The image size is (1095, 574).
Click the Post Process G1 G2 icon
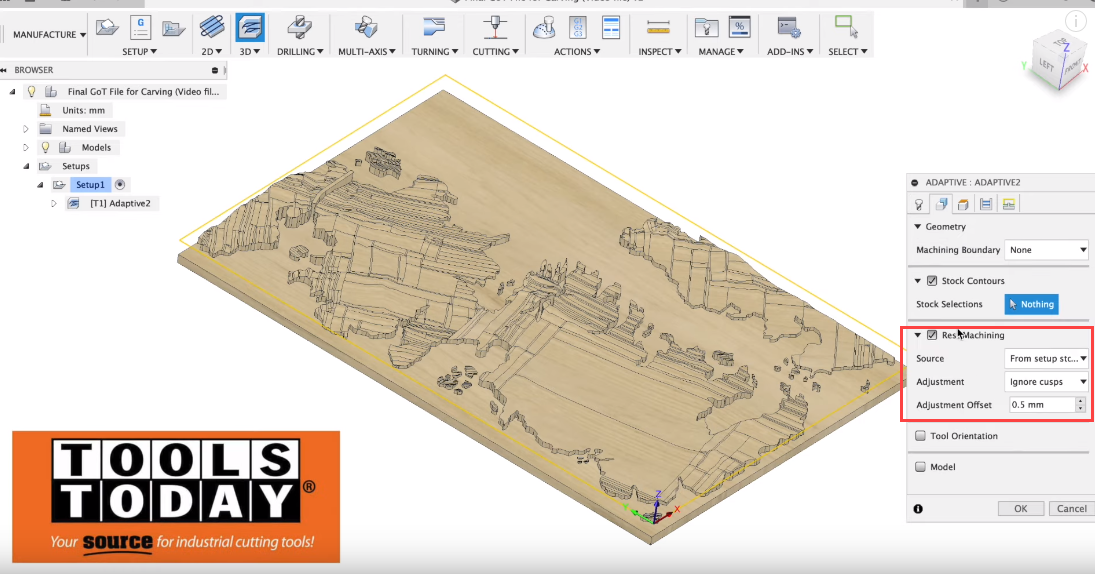point(578,28)
